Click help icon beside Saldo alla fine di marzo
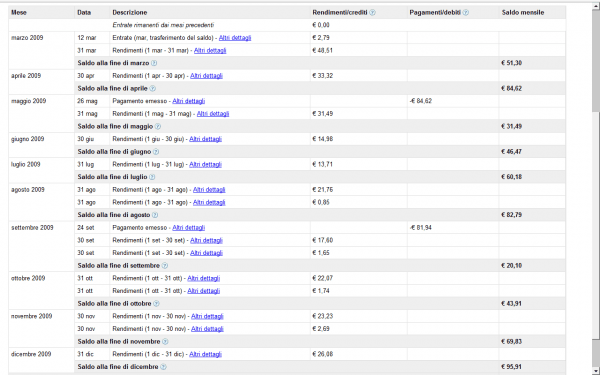The width and height of the screenshot is (600, 375). pos(154,63)
